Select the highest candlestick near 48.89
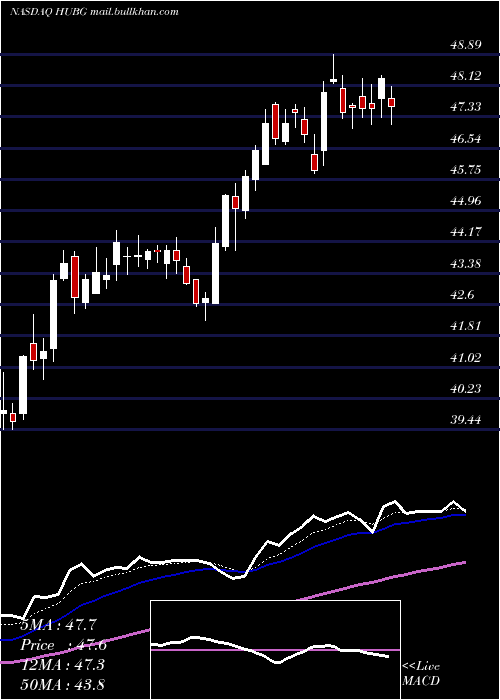Viewport: 500px width, 700px height. click(x=333, y=69)
